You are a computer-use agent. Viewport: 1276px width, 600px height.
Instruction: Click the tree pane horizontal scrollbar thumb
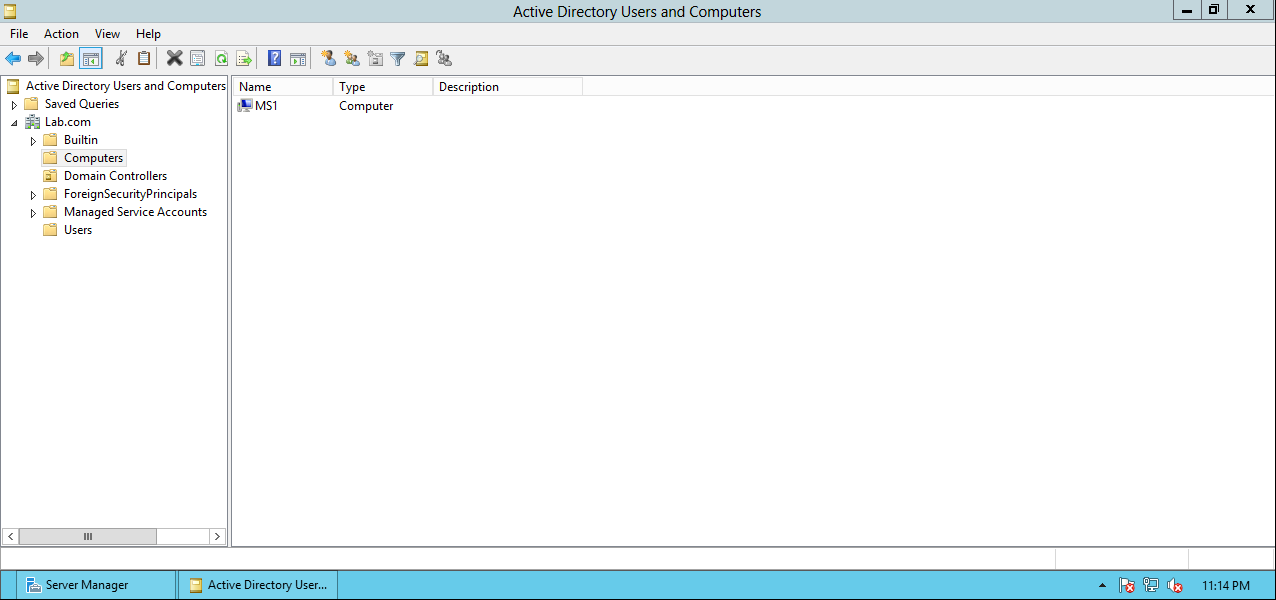point(88,537)
